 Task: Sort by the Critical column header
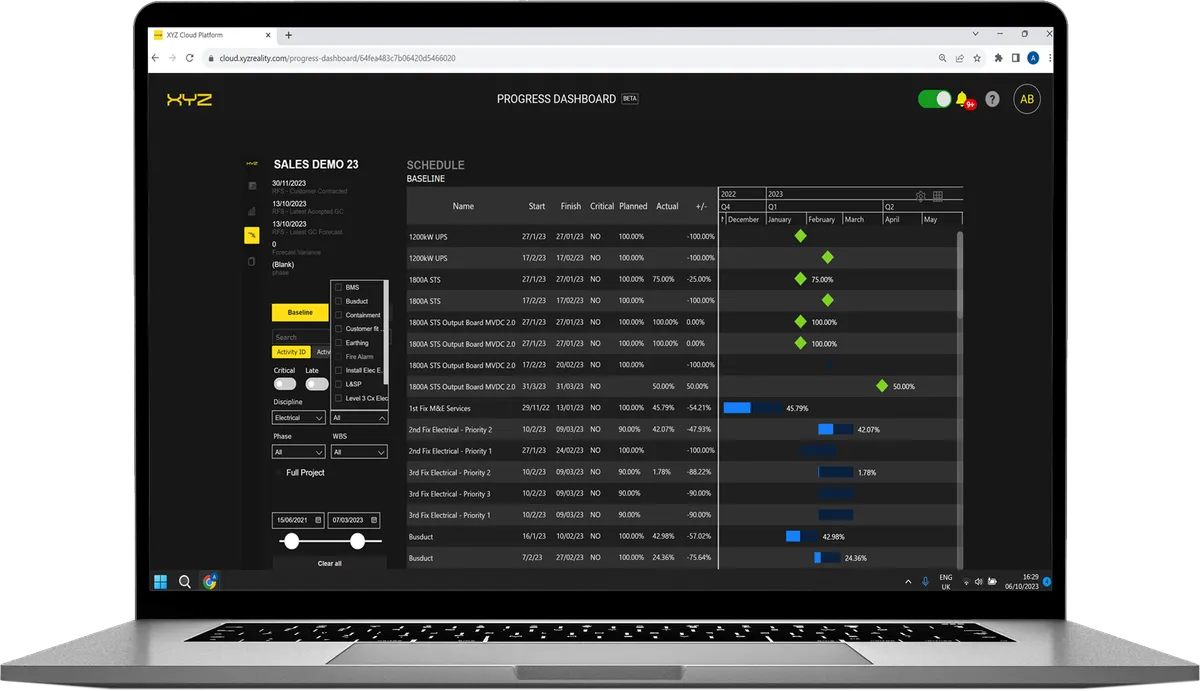(602, 206)
